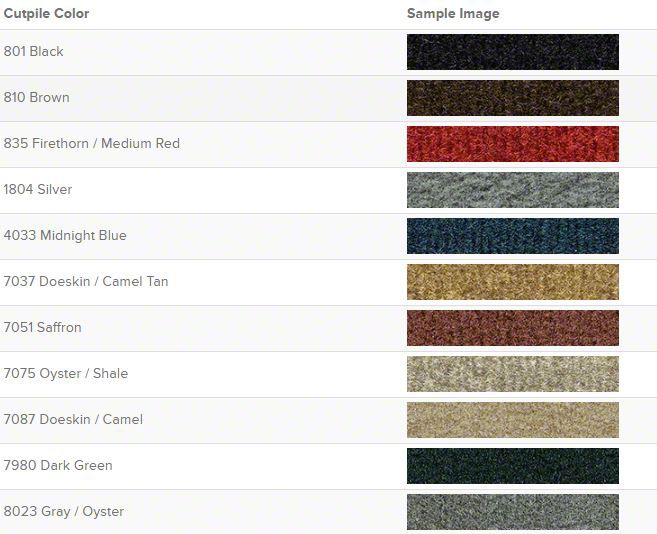Select the 801 Black text label
Image resolution: width=657 pixels, height=534 pixels.
click(x=34, y=52)
